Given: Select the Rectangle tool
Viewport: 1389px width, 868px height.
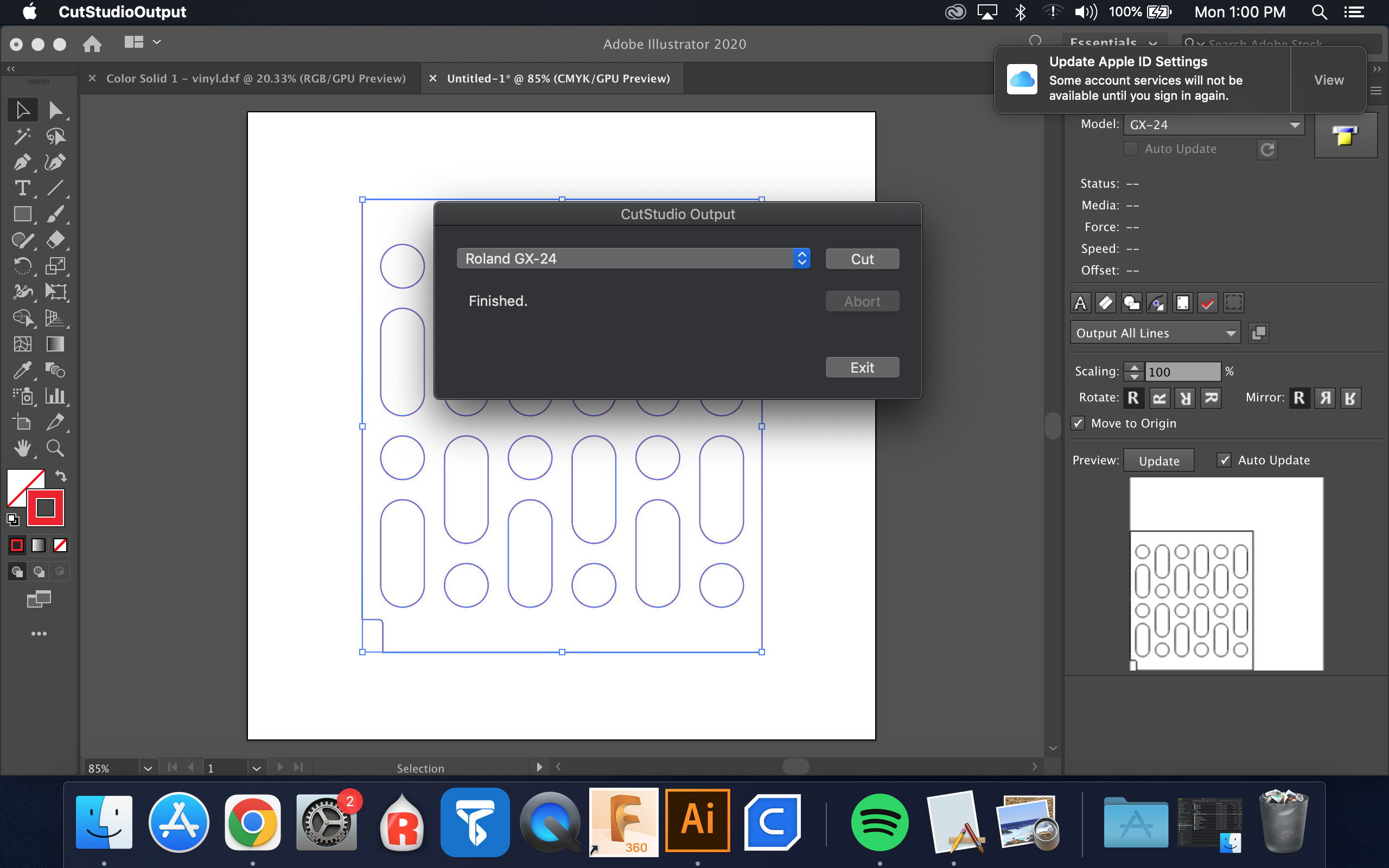Looking at the screenshot, I should pos(22,214).
